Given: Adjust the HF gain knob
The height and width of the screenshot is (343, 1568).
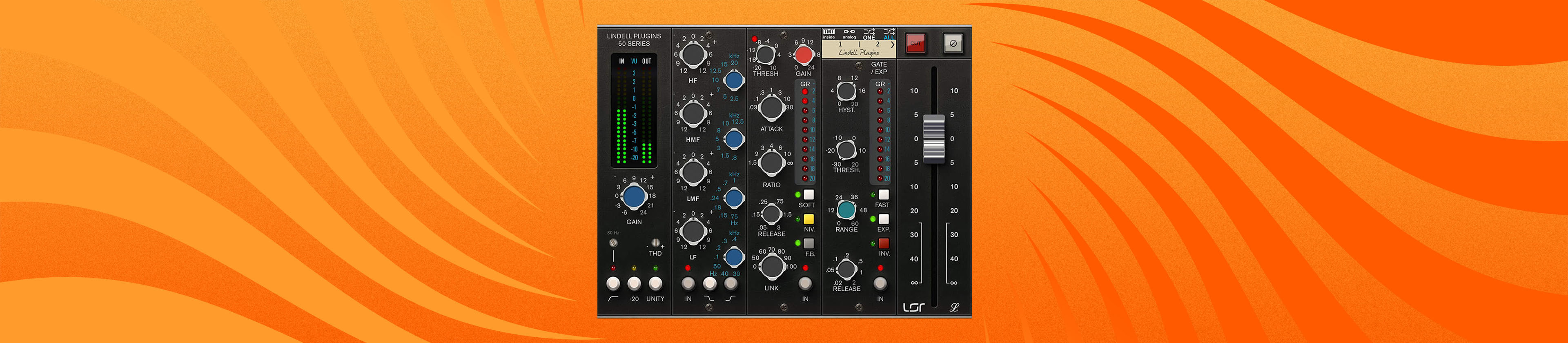Looking at the screenshot, I should (693, 55).
